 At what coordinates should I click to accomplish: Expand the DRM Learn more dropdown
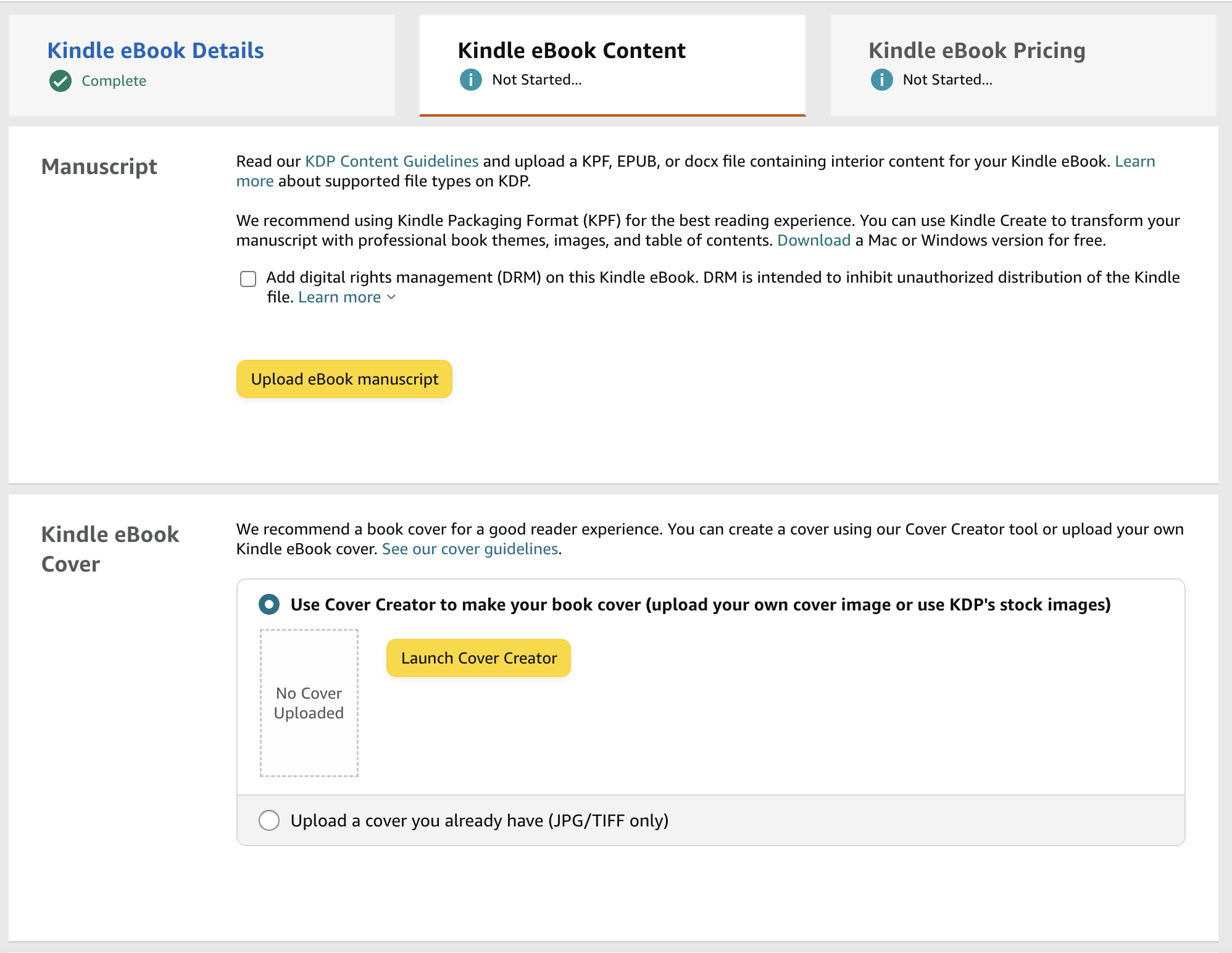tap(347, 297)
